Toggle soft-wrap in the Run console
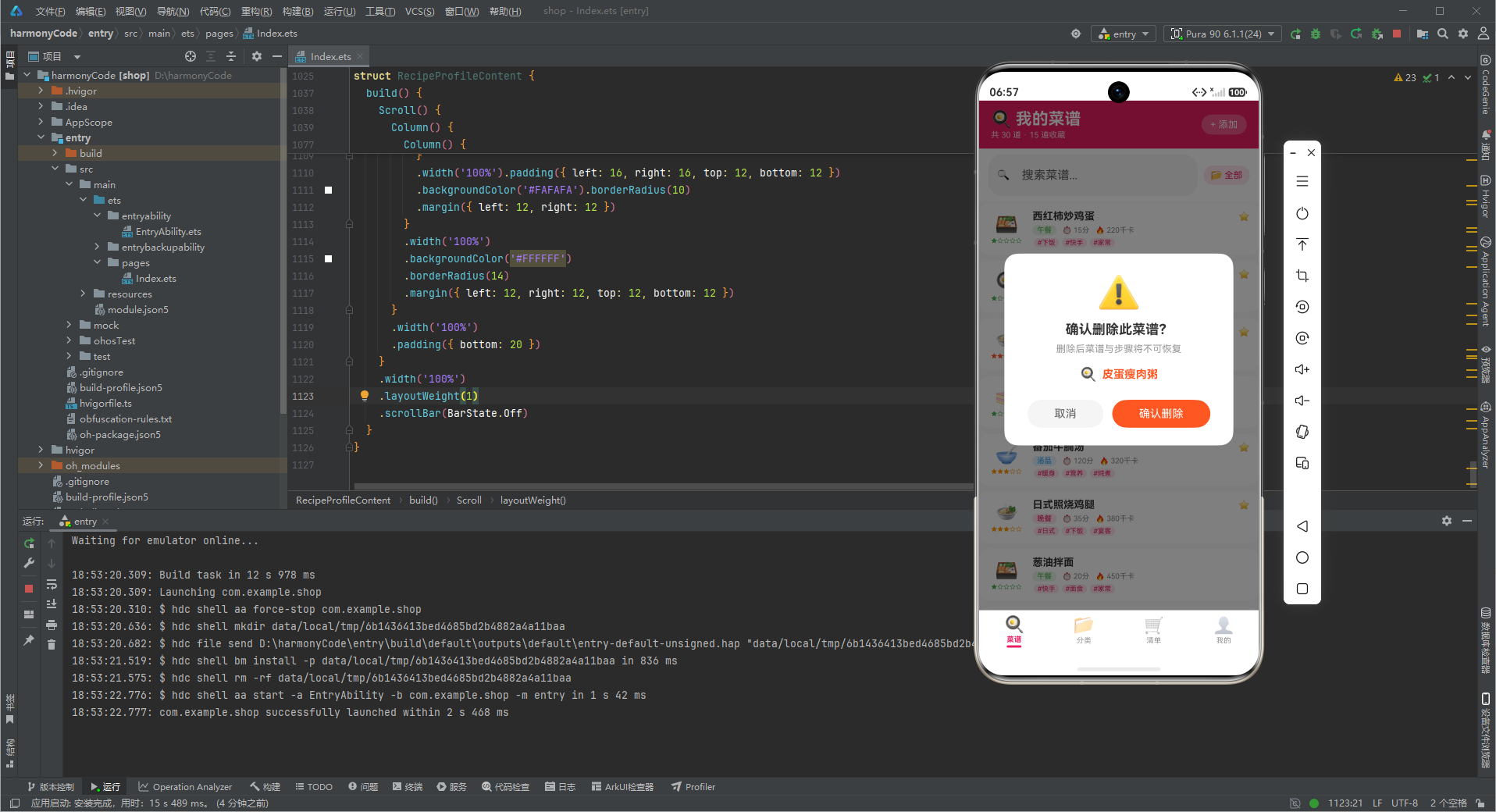 (52, 585)
